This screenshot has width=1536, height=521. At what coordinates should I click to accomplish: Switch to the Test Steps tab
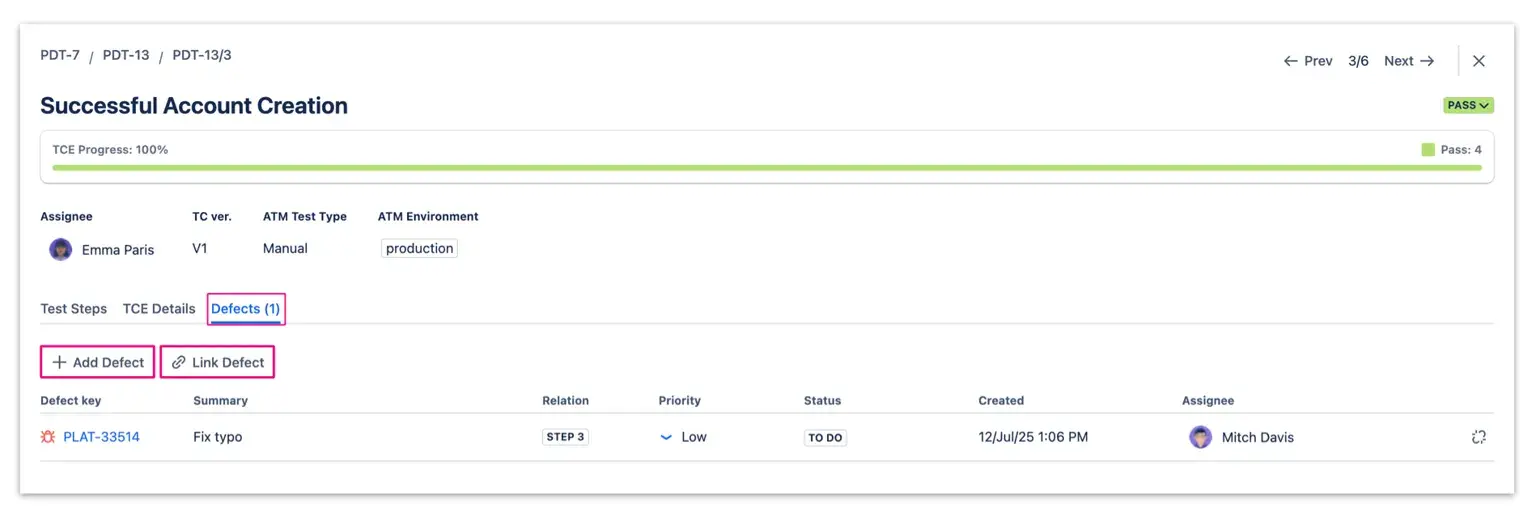73,309
